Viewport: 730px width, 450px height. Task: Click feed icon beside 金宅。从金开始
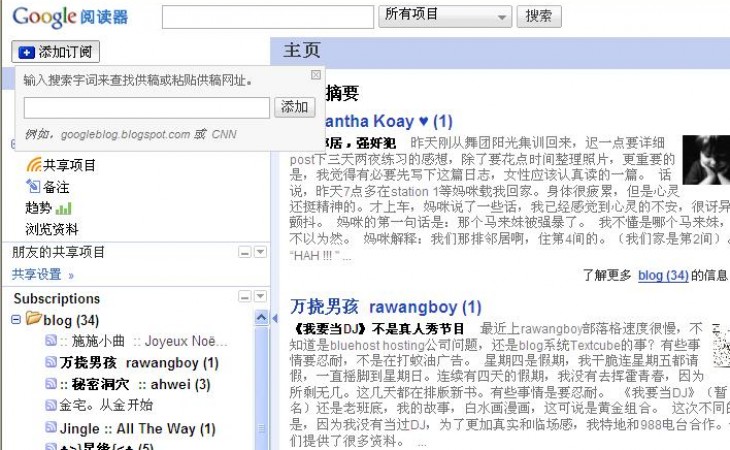click(x=51, y=405)
